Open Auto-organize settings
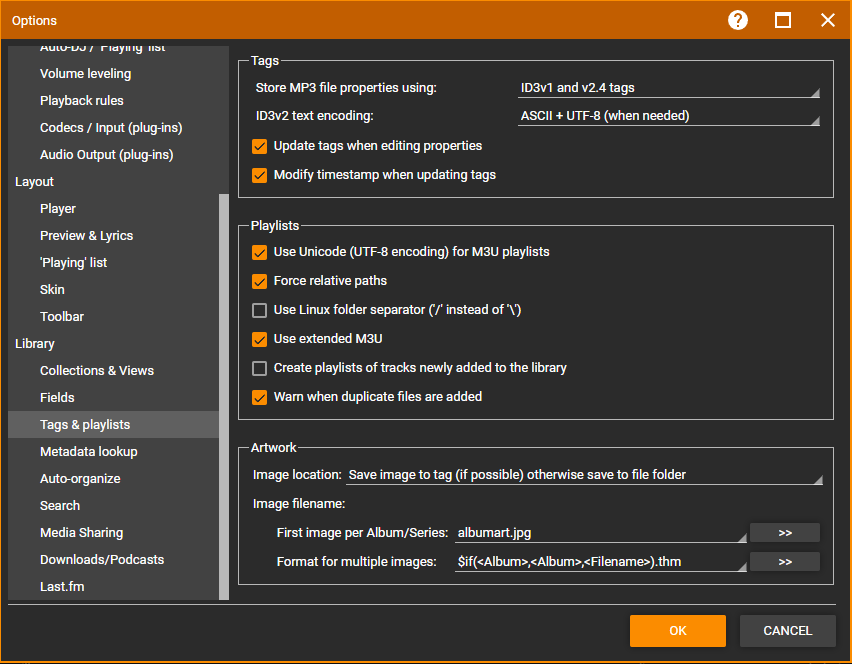The width and height of the screenshot is (852, 664). click(x=113, y=479)
